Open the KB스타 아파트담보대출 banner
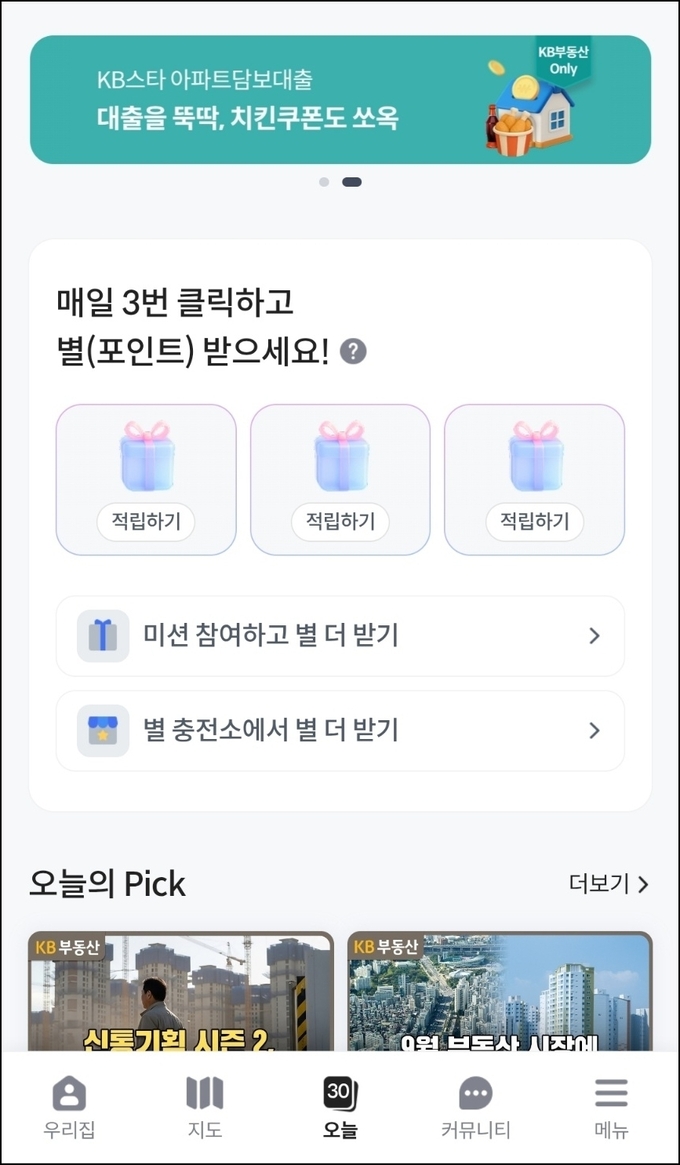 (x=340, y=100)
